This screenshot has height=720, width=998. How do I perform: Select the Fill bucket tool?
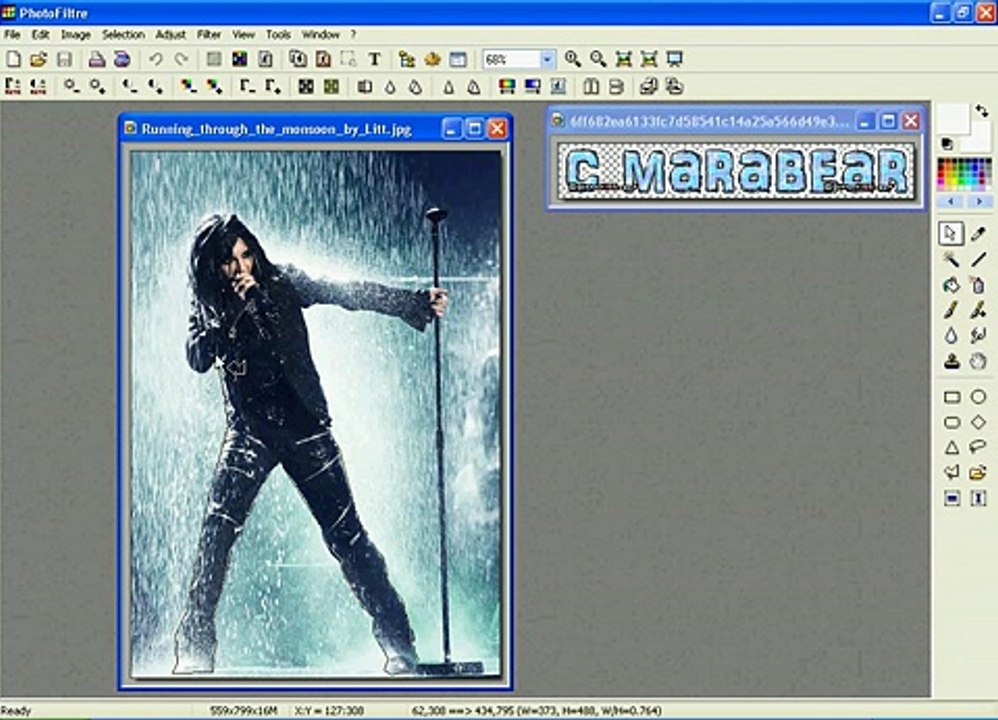pyautogui.click(x=951, y=285)
